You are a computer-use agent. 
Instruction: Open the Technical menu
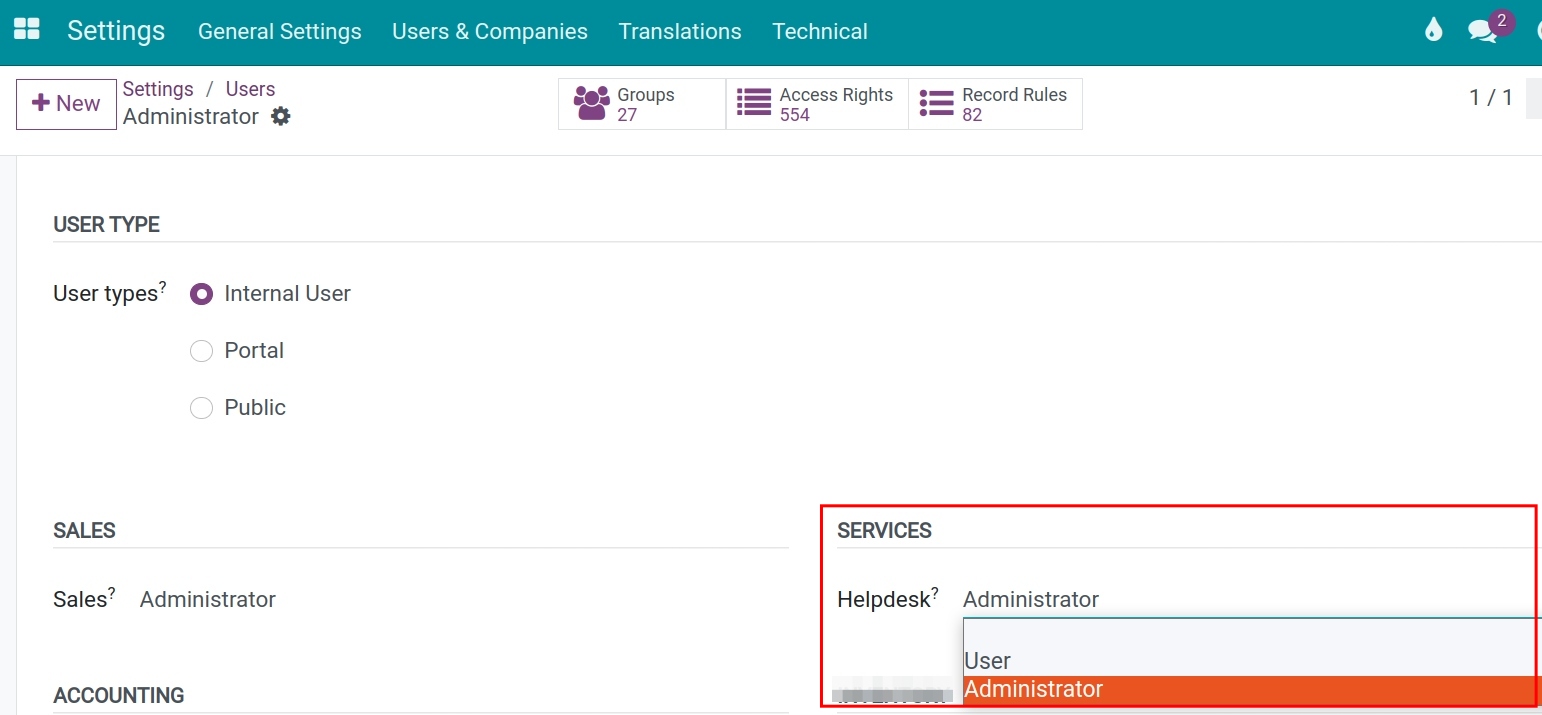[x=820, y=32]
